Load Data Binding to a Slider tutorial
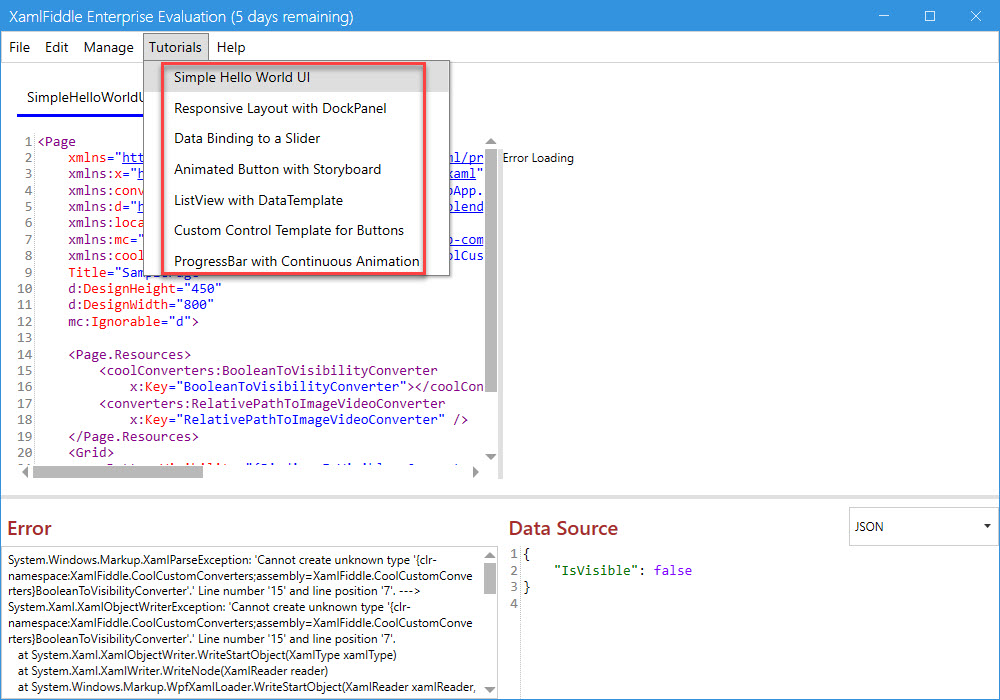 point(297,138)
